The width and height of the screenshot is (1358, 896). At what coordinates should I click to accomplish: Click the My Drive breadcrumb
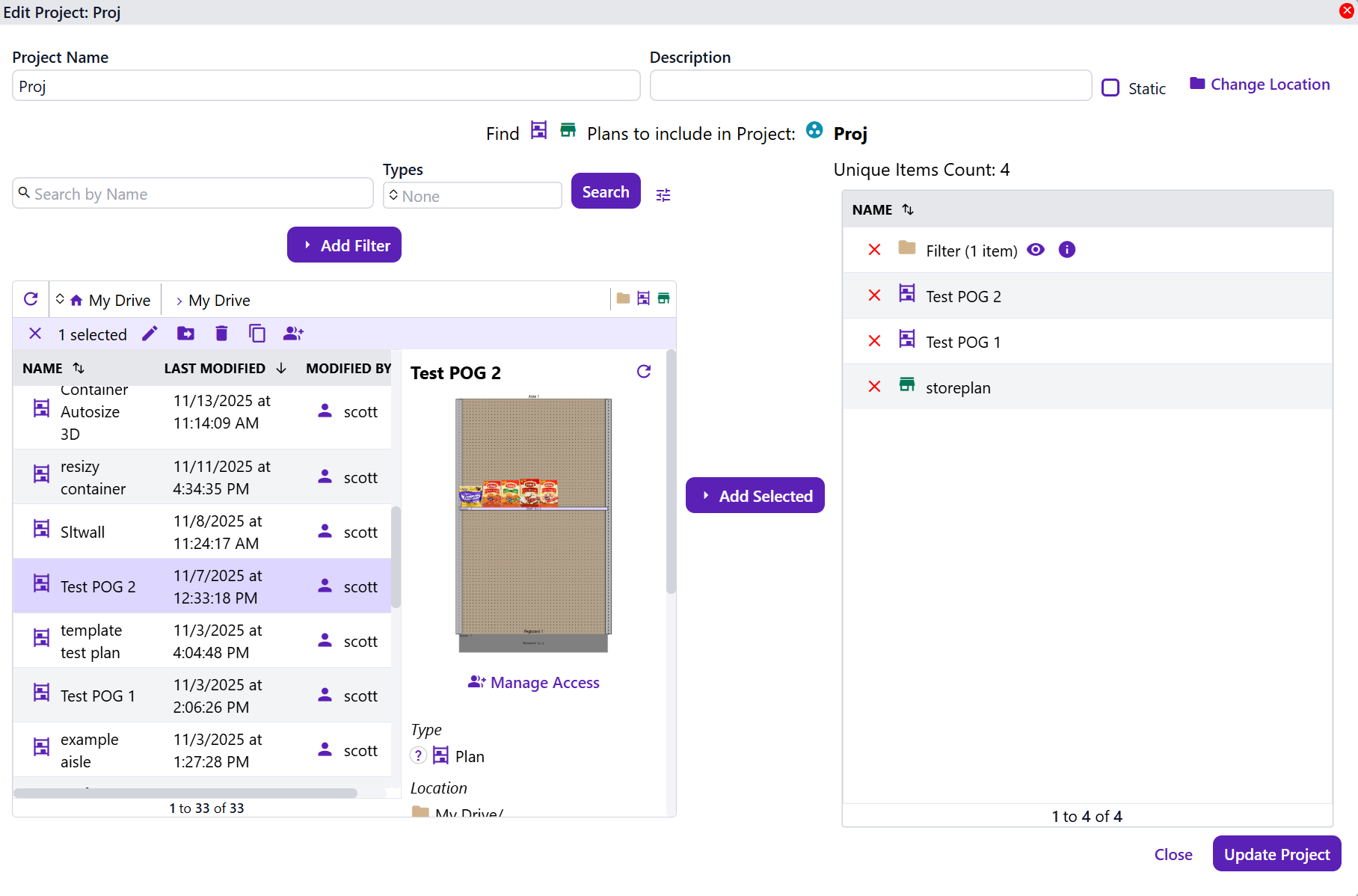click(219, 300)
